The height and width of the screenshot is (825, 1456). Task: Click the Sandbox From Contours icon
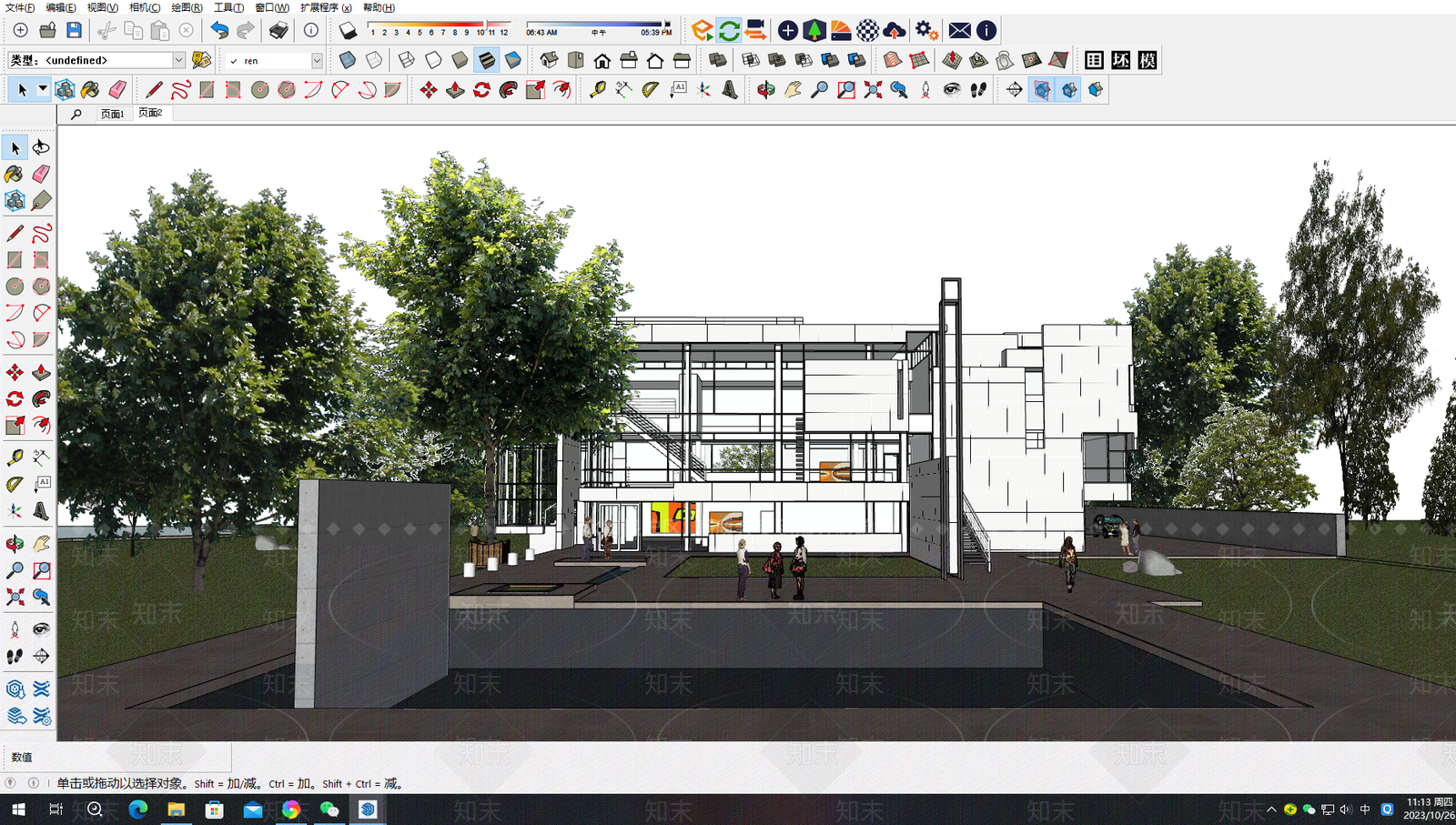[x=893, y=60]
